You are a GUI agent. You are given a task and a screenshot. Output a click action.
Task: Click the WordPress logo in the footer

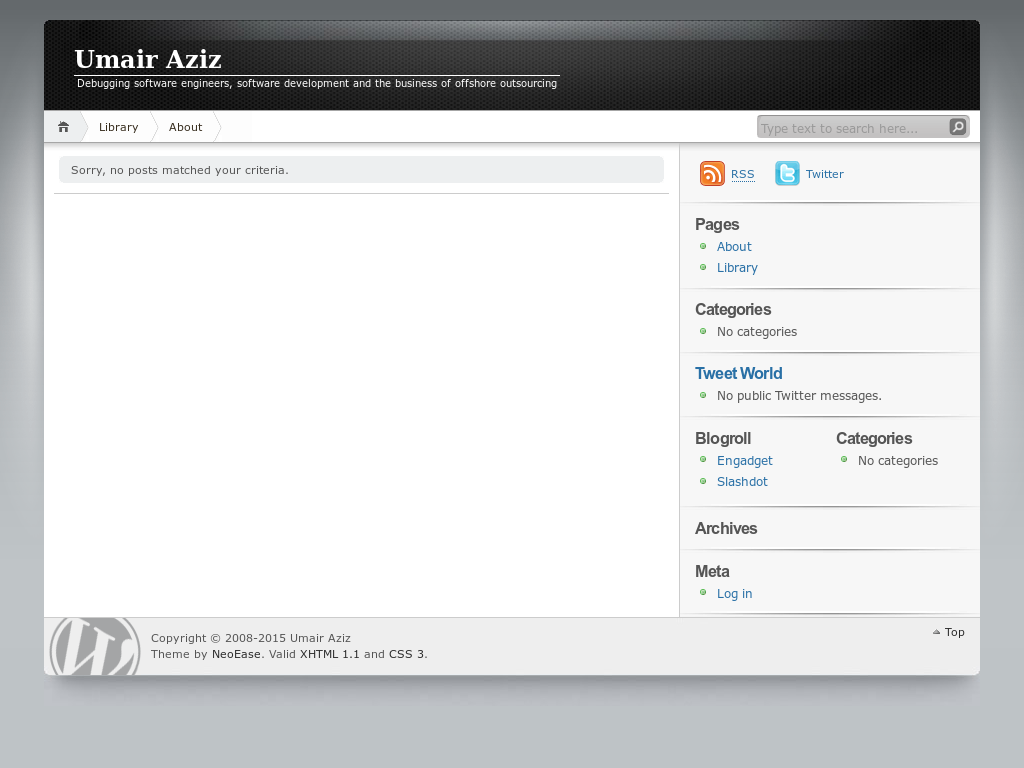point(93,646)
